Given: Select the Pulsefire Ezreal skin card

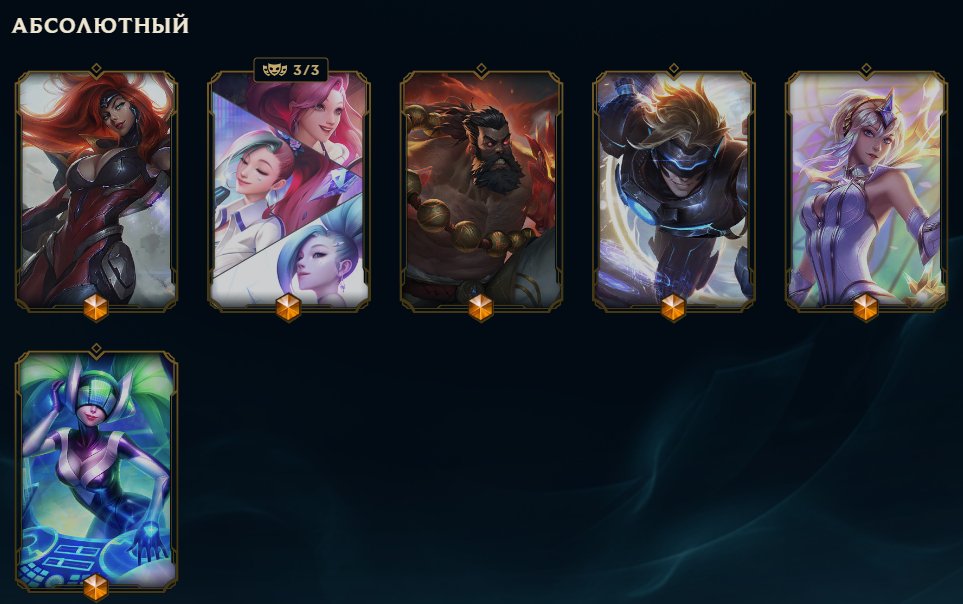Looking at the screenshot, I should coord(674,190).
